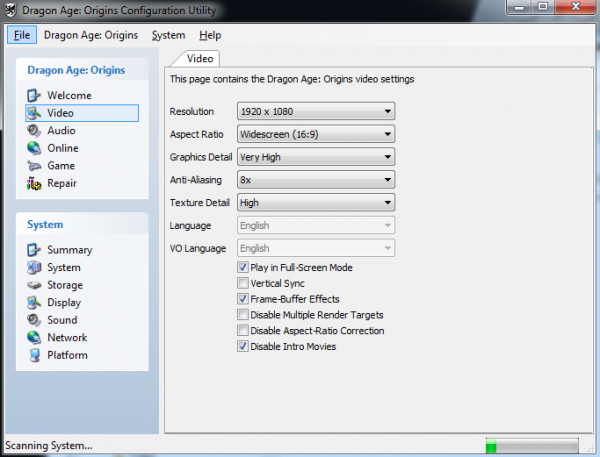The image size is (600, 457).
Task: Expand the Texture Detail dropdown
Action: [x=316, y=202]
